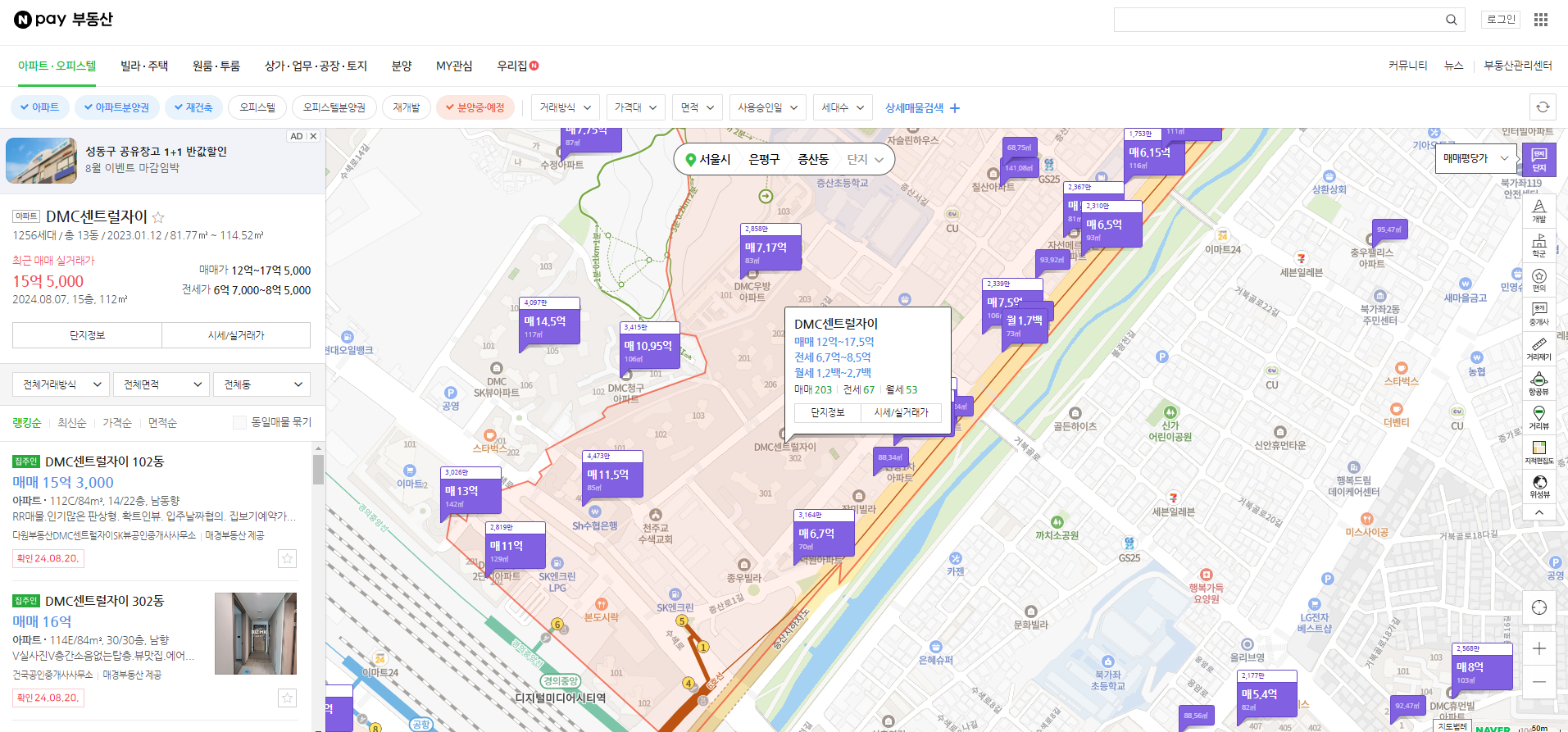This screenshot has height=732, width=1568.
Task: Select the 거리재기 distance ruler tool
Action: tap(1539, 348)
